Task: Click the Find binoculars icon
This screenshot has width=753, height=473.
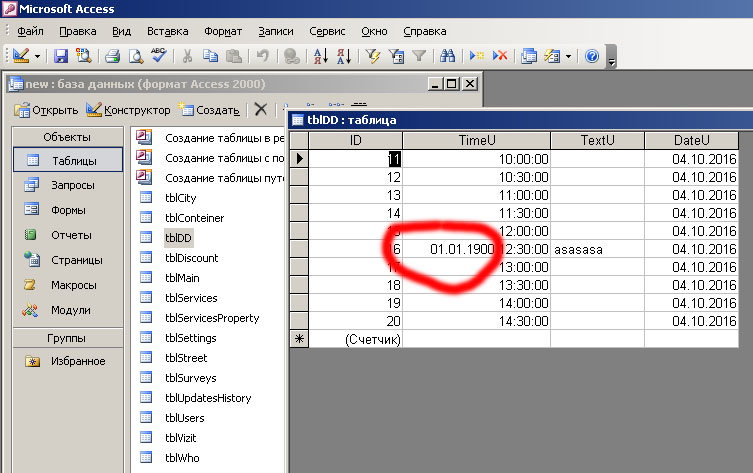Action: (x=447, y=57)
